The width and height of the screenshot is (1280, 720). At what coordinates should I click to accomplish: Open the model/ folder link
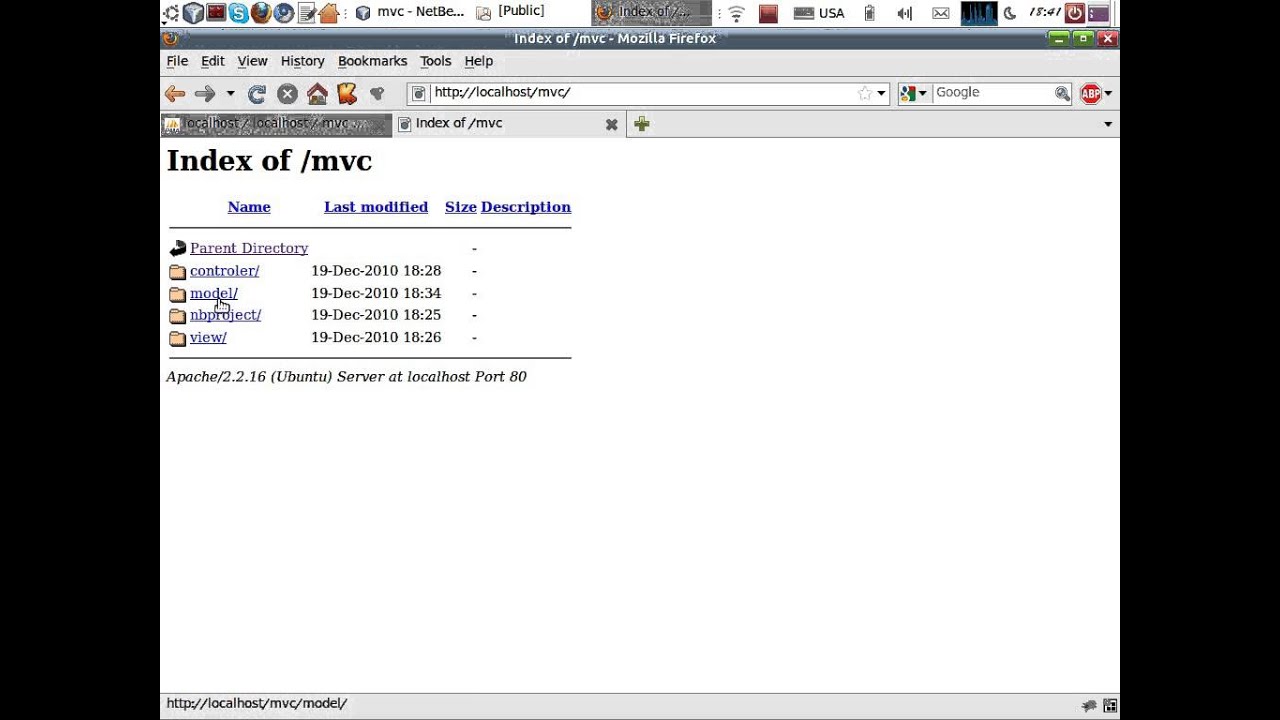(214, 293)
